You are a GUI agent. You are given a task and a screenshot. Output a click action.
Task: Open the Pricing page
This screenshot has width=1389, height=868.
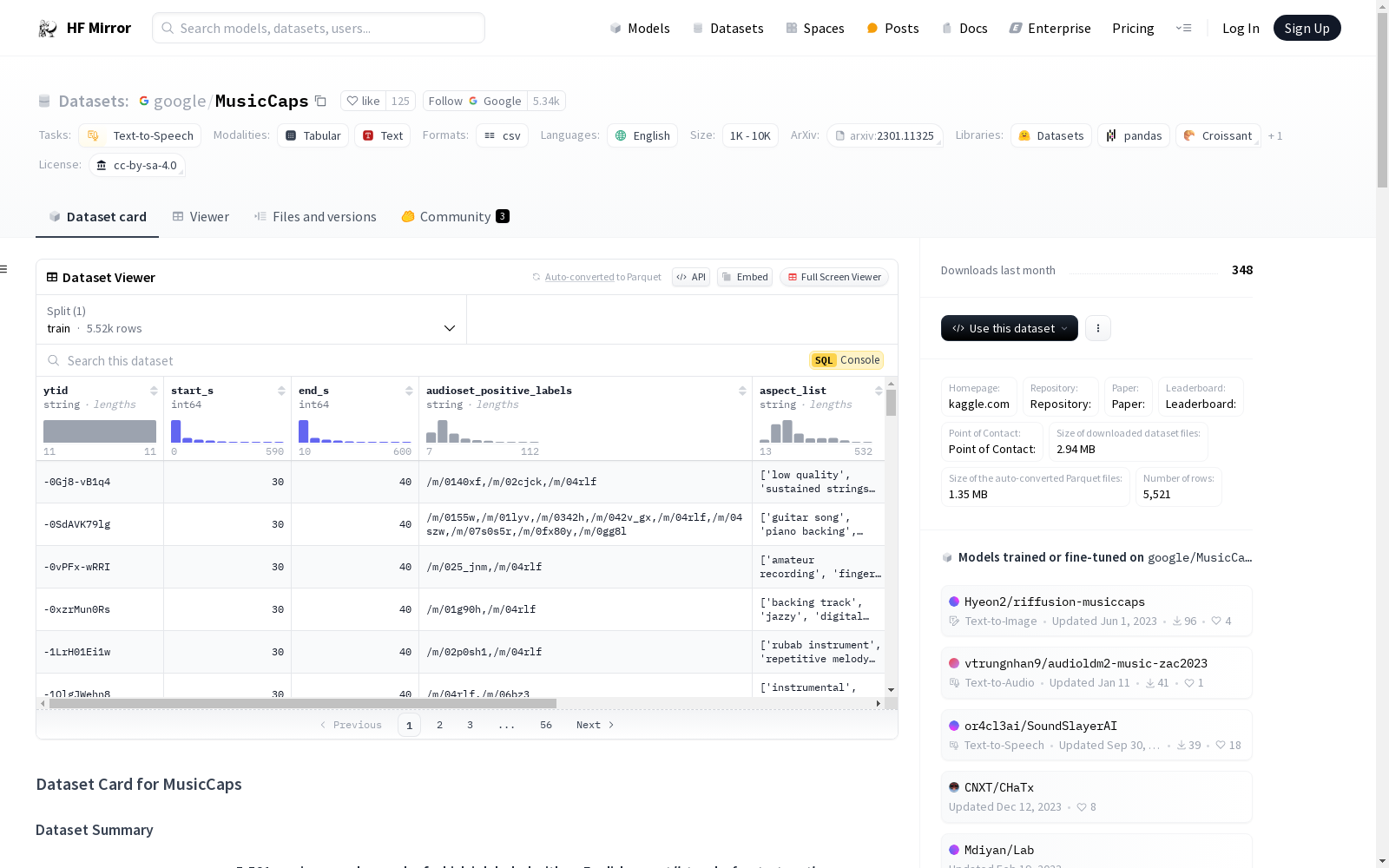coord(1133,28)
